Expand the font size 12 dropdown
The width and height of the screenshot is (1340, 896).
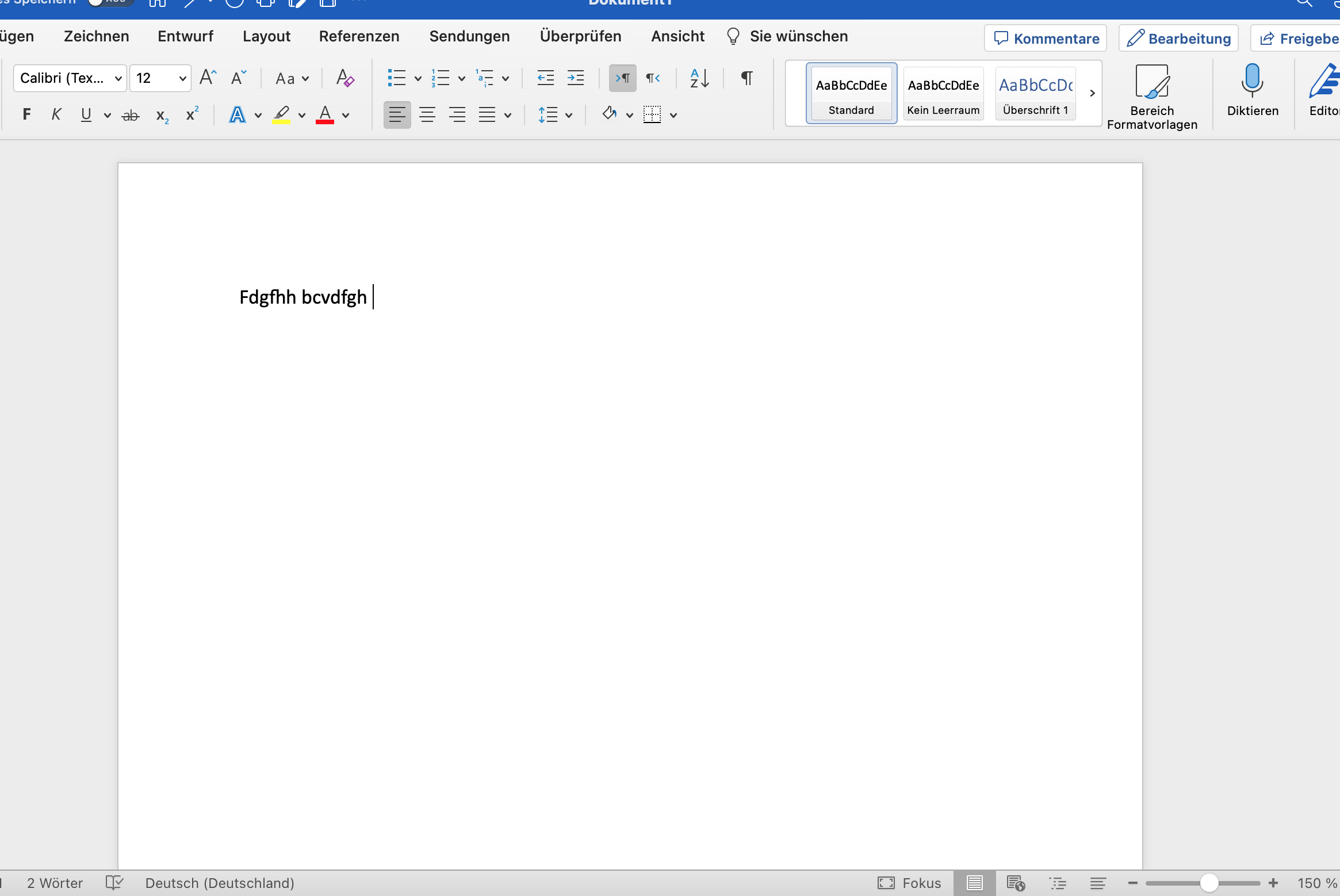point(182,78)
